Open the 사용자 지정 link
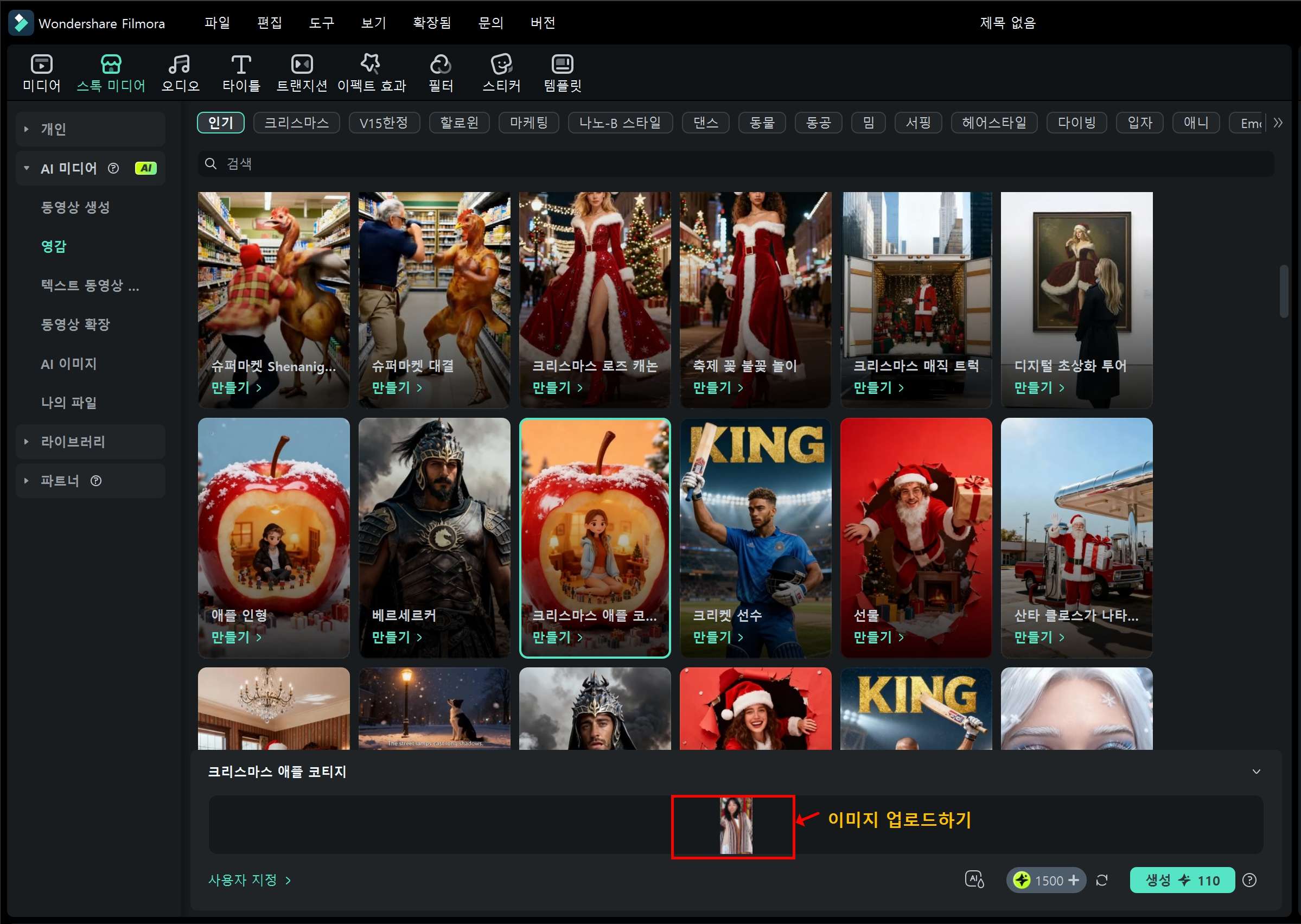Image resolution: width=1301 pixels, height=924 pixels. pos(249,880)
